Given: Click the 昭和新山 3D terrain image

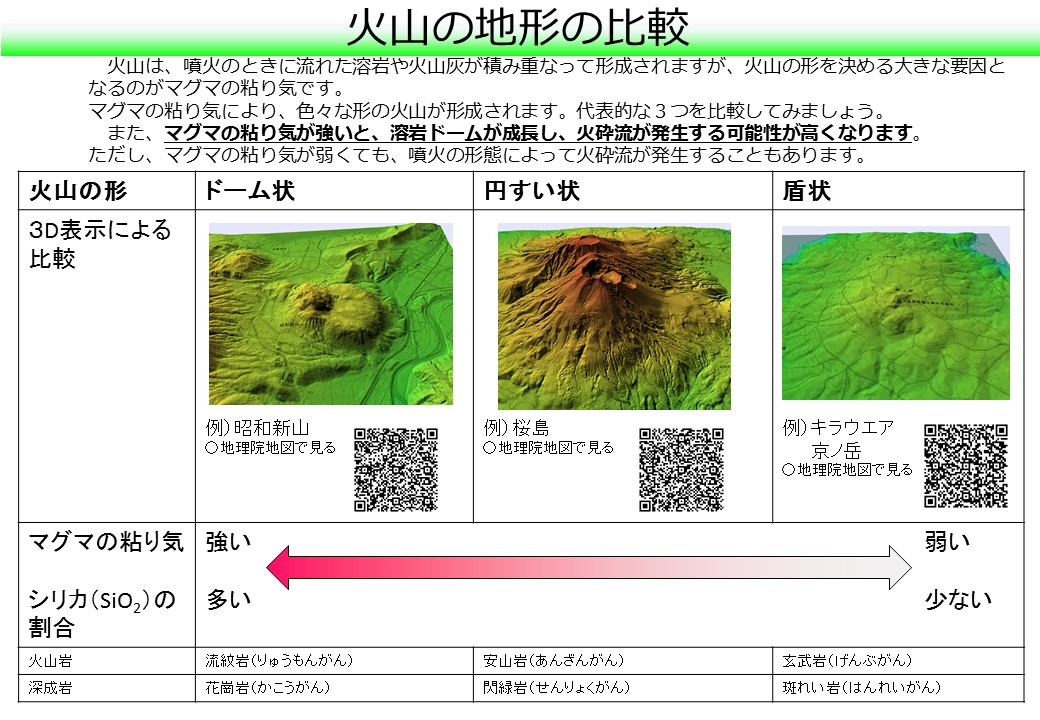Looking at the screenshot, I should [x=330, y=314].
